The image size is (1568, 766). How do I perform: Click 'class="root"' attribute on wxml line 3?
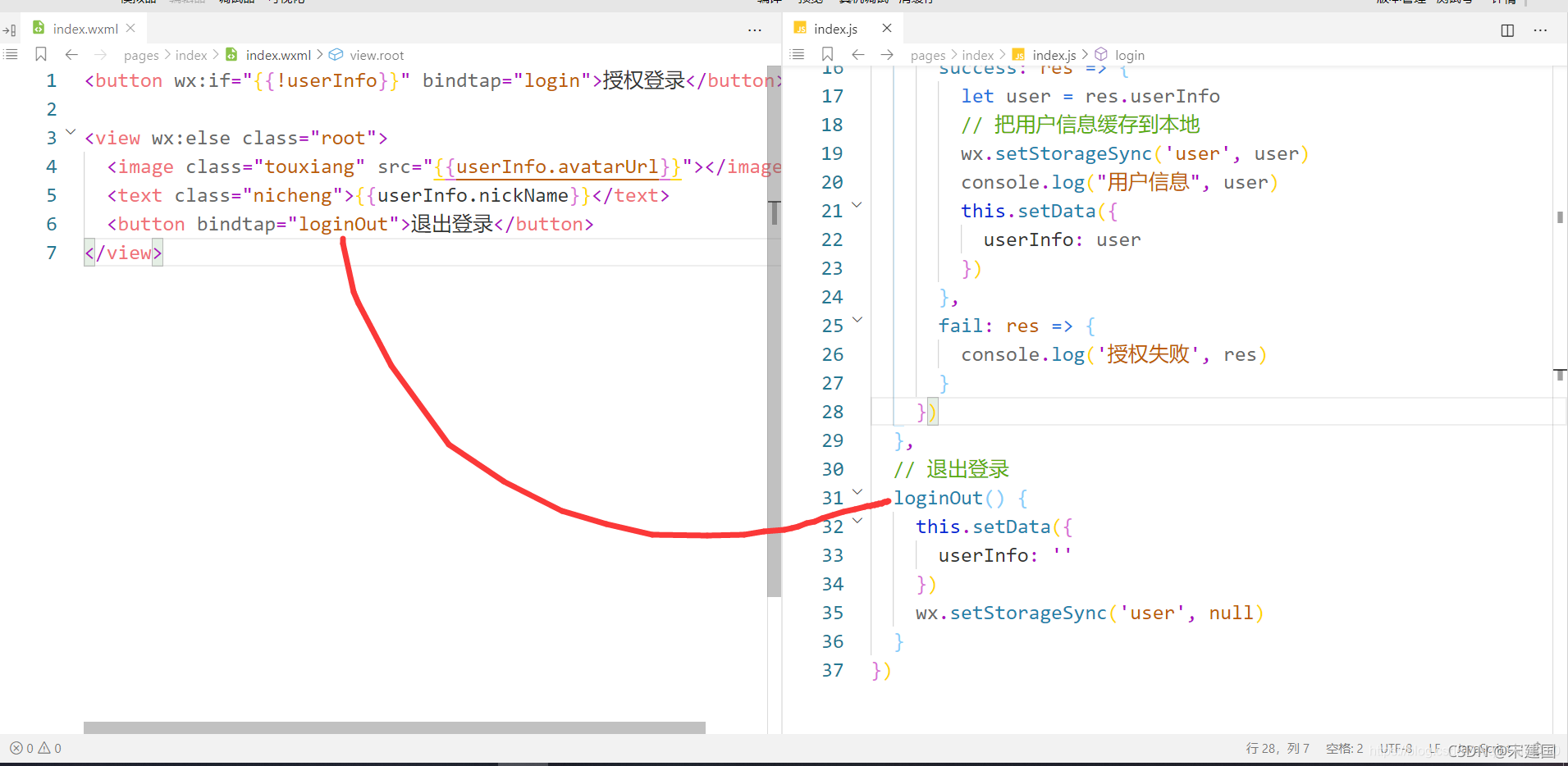[x=309, y=138]
